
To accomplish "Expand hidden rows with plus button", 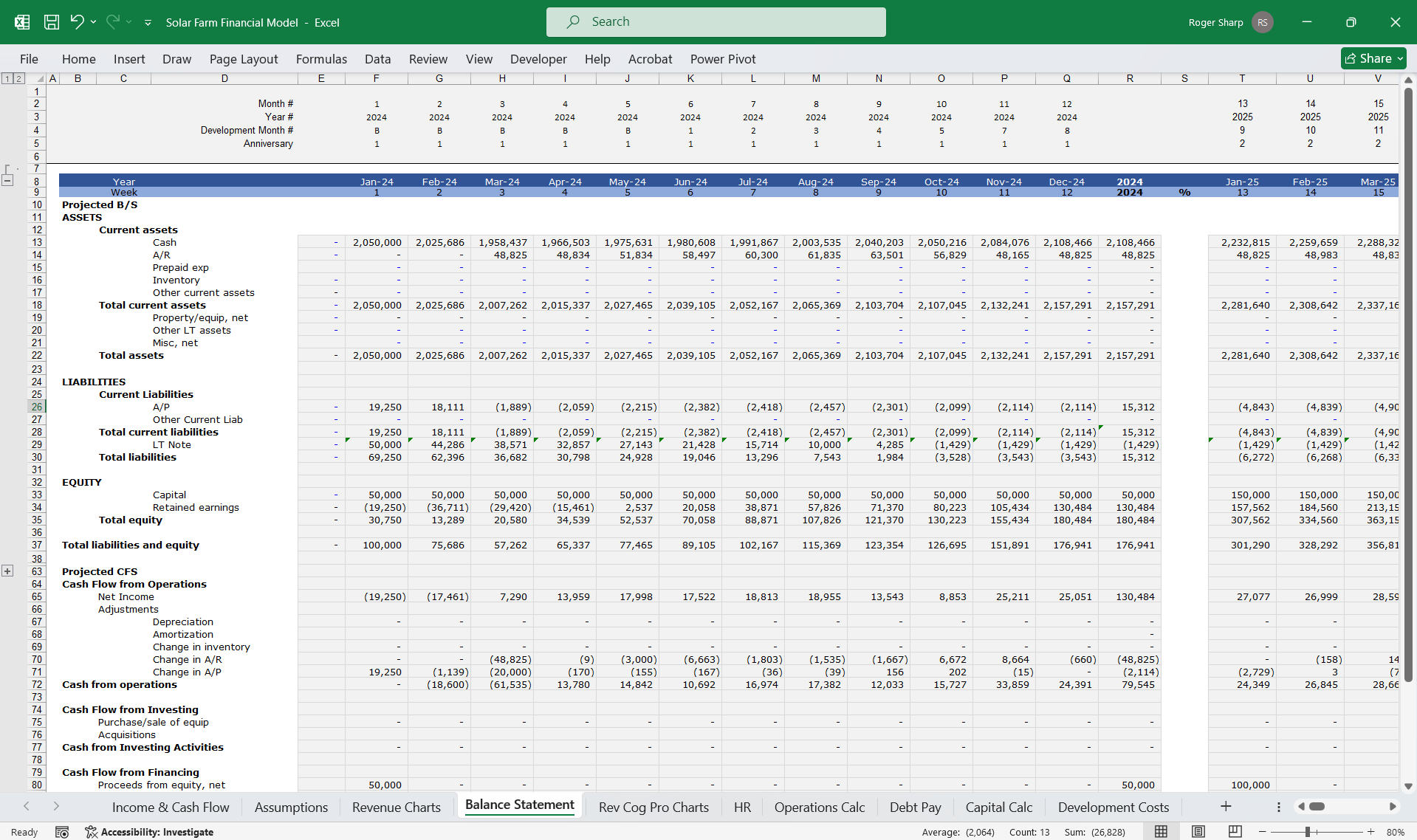I will [x=7, y=571].
